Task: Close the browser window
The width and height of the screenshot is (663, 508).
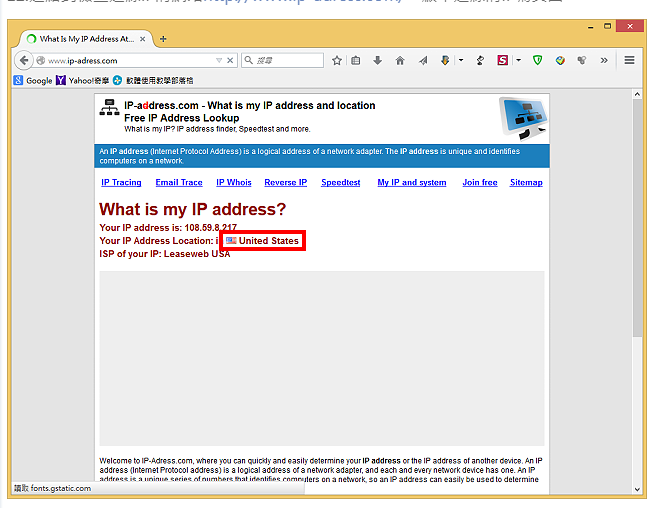Action: pos(630,26)
